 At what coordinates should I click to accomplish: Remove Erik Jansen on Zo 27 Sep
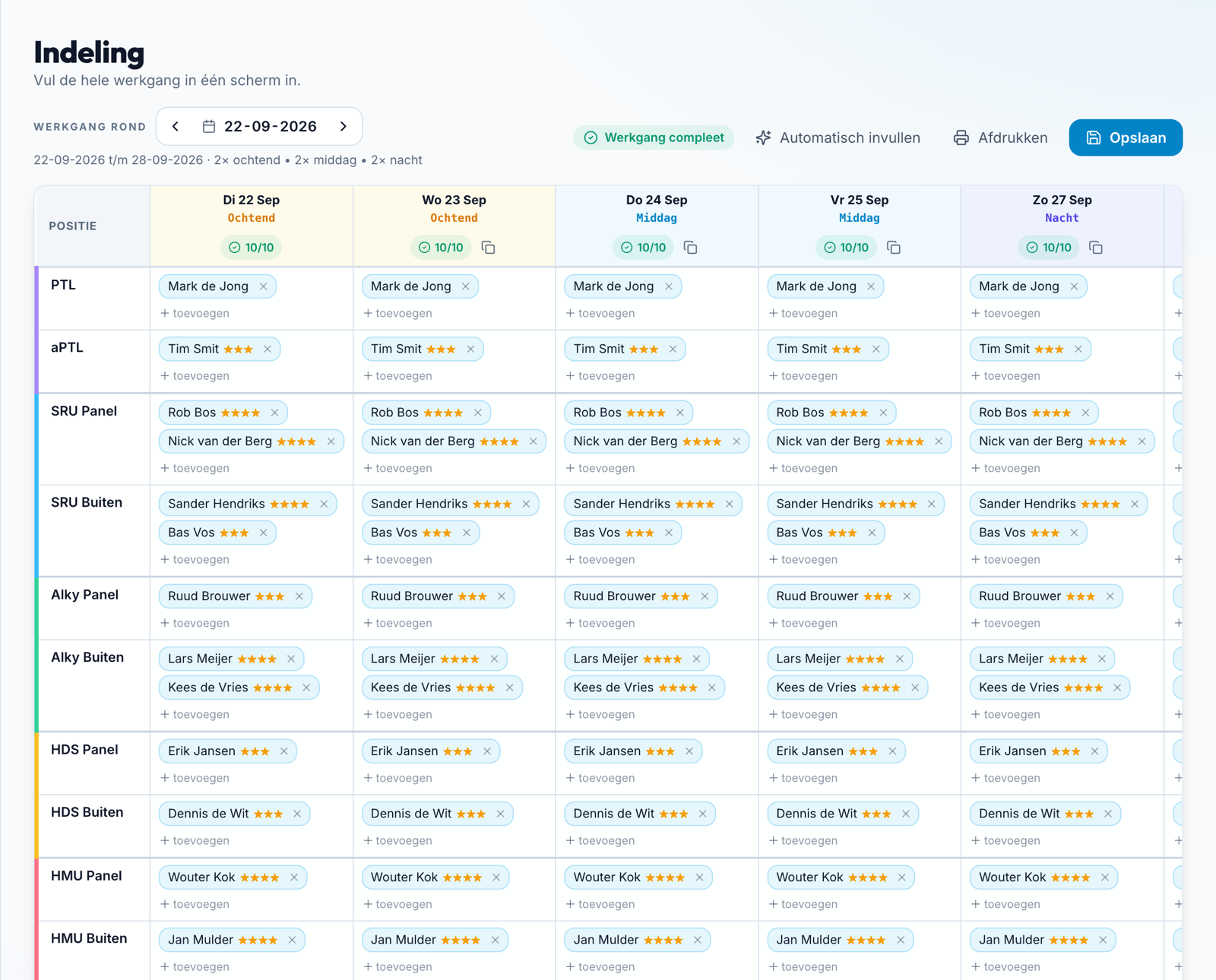pos(1095,751)
